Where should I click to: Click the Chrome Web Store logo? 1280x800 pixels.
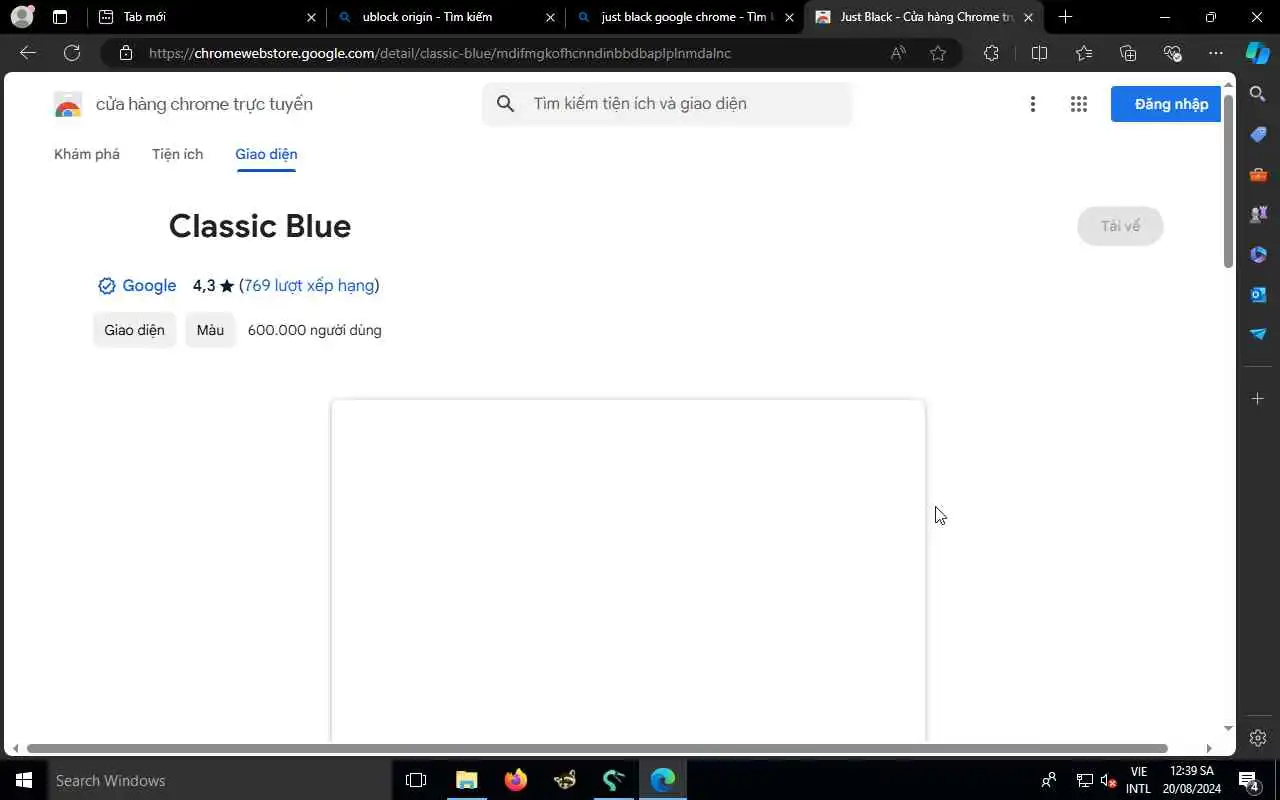click(68, 104)
